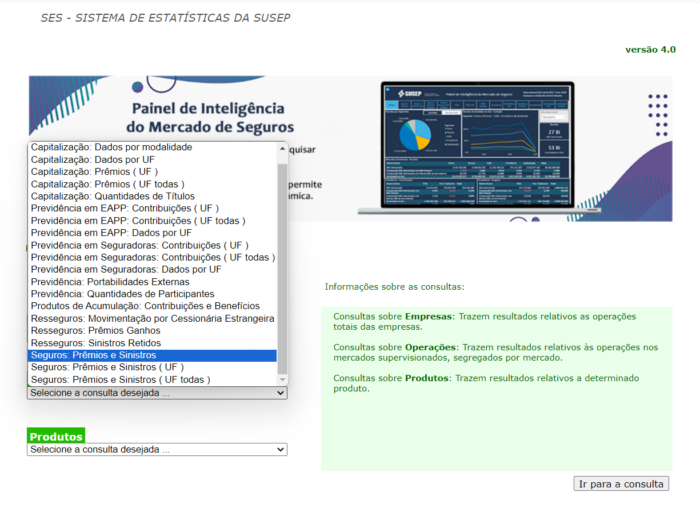
Task: Select Capitalização: Dados por modalidade option
Action: click(x=152, y=147)
